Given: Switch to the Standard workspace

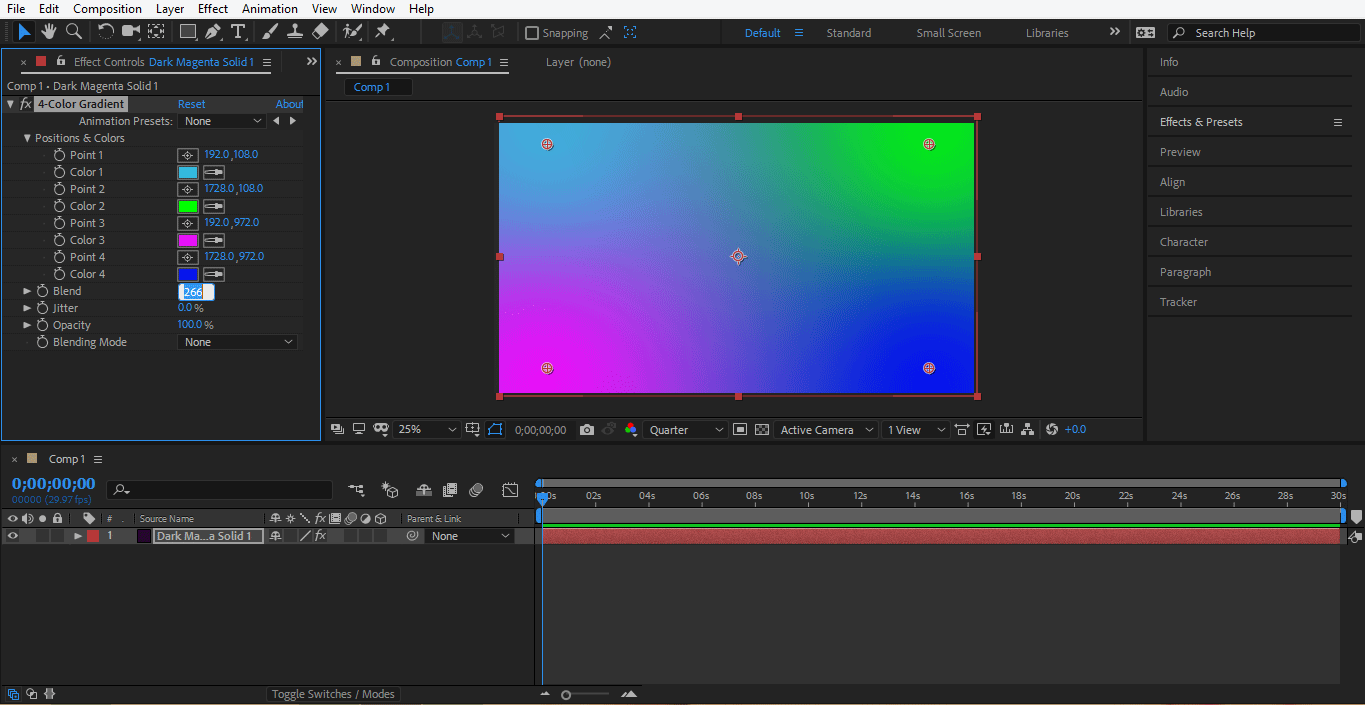Looking at the screenshot, I should point(848,33).
